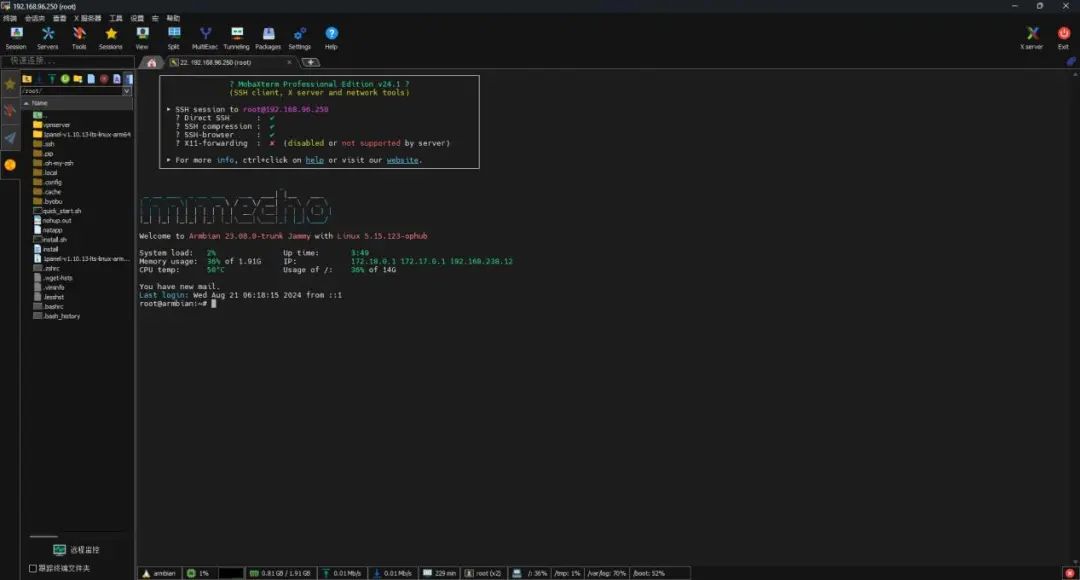The image size is (1080, 580).
Task: Select the orange Sftp sidebar tab
Action: 10,165
